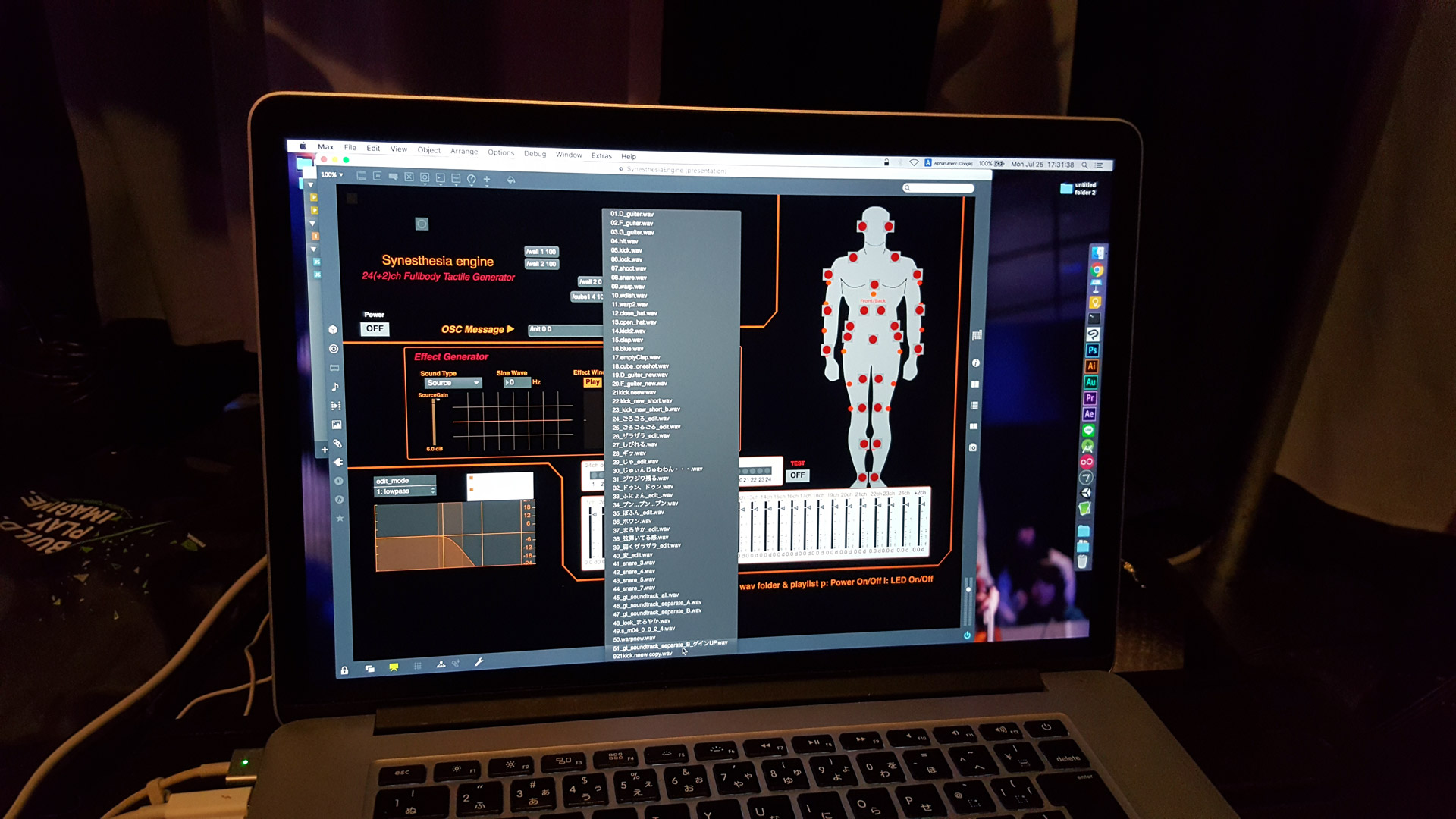Toggle presentation mode icon in bottom toolbar
The image size is (1456, 819).
click(x=394, y=668)
